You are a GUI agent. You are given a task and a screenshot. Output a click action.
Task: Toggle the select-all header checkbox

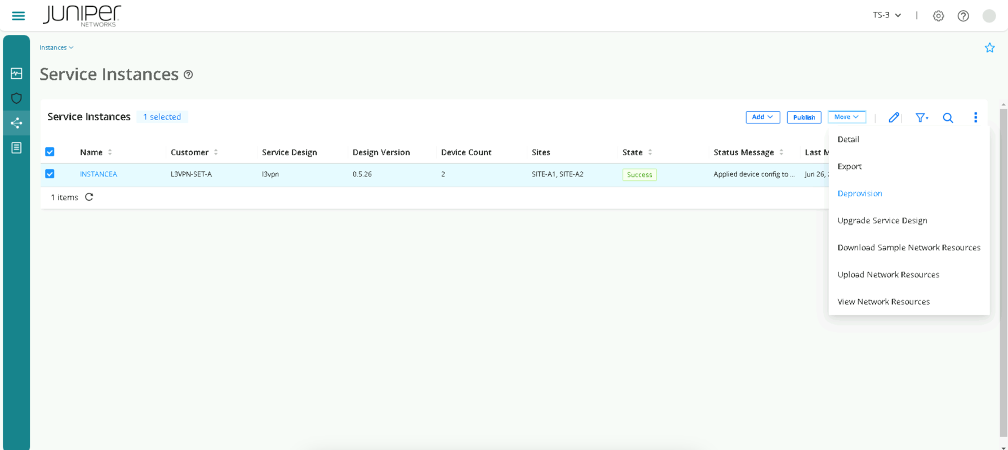pyautogui.click(x=50, y=152)
